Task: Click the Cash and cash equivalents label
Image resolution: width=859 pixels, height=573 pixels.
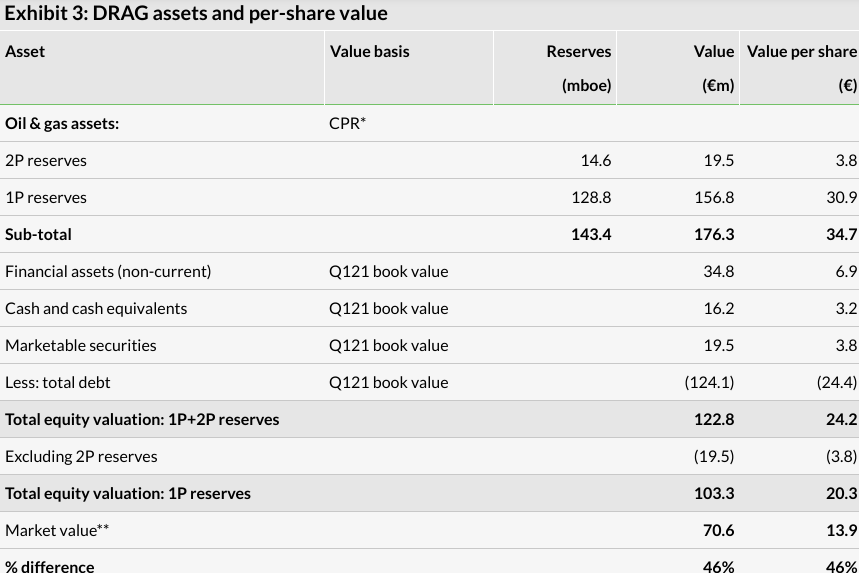Action: [96, 309]
